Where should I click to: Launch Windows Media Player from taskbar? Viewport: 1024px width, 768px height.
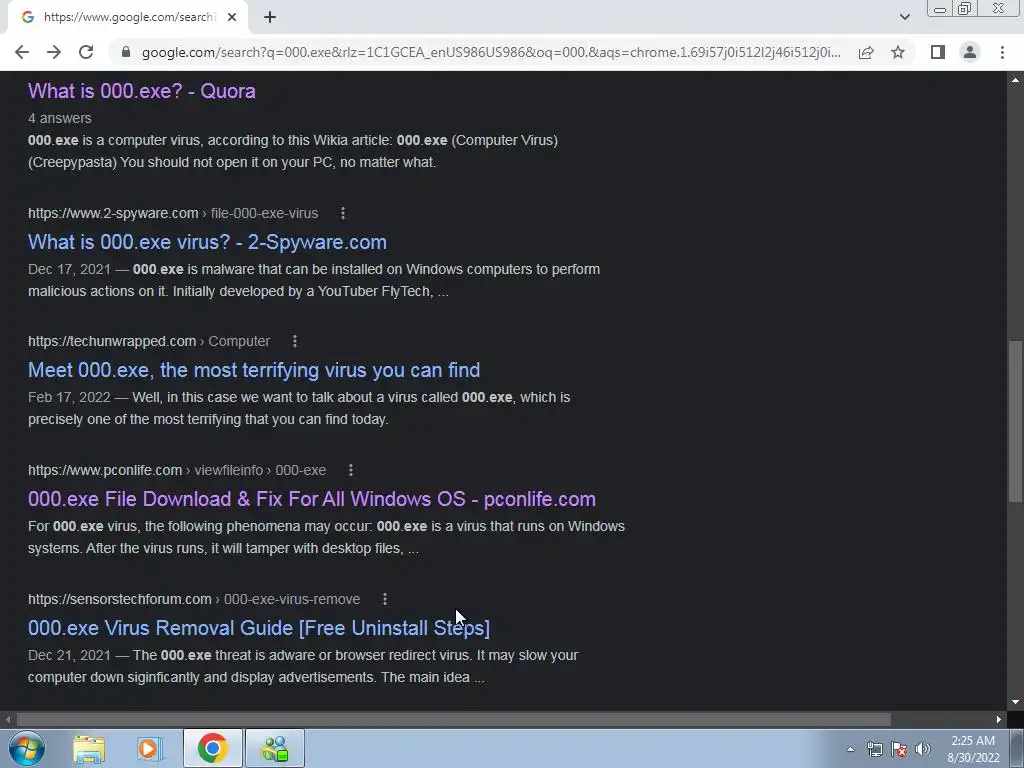[x=149, y=748]
